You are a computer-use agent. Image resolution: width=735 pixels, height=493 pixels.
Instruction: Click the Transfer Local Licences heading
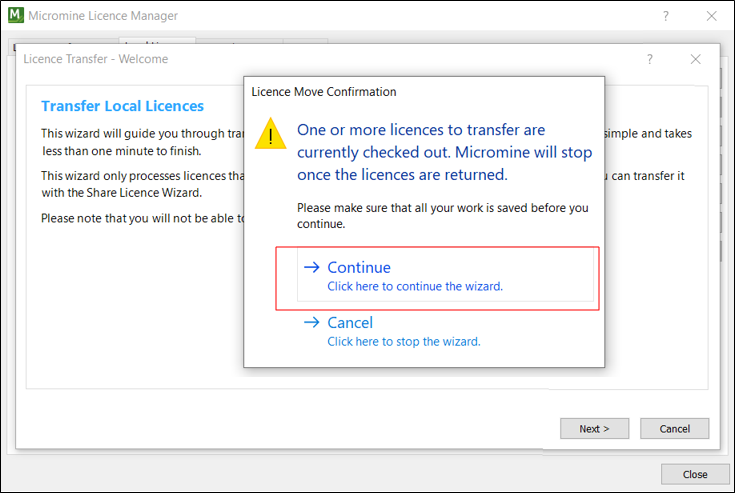coord(122,106)
